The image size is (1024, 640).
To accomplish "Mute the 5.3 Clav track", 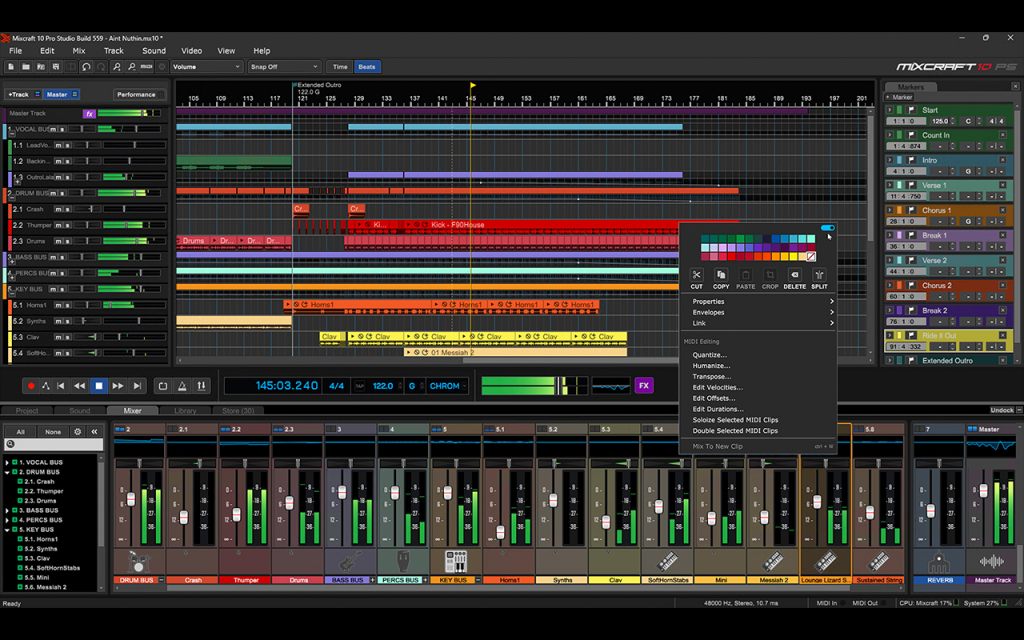I will click(58, 337).
